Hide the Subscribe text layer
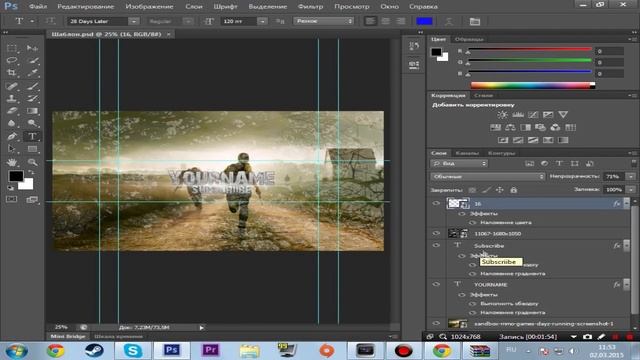Image resolution: width=640 pixels, height=360 pixels. [436, 245]
